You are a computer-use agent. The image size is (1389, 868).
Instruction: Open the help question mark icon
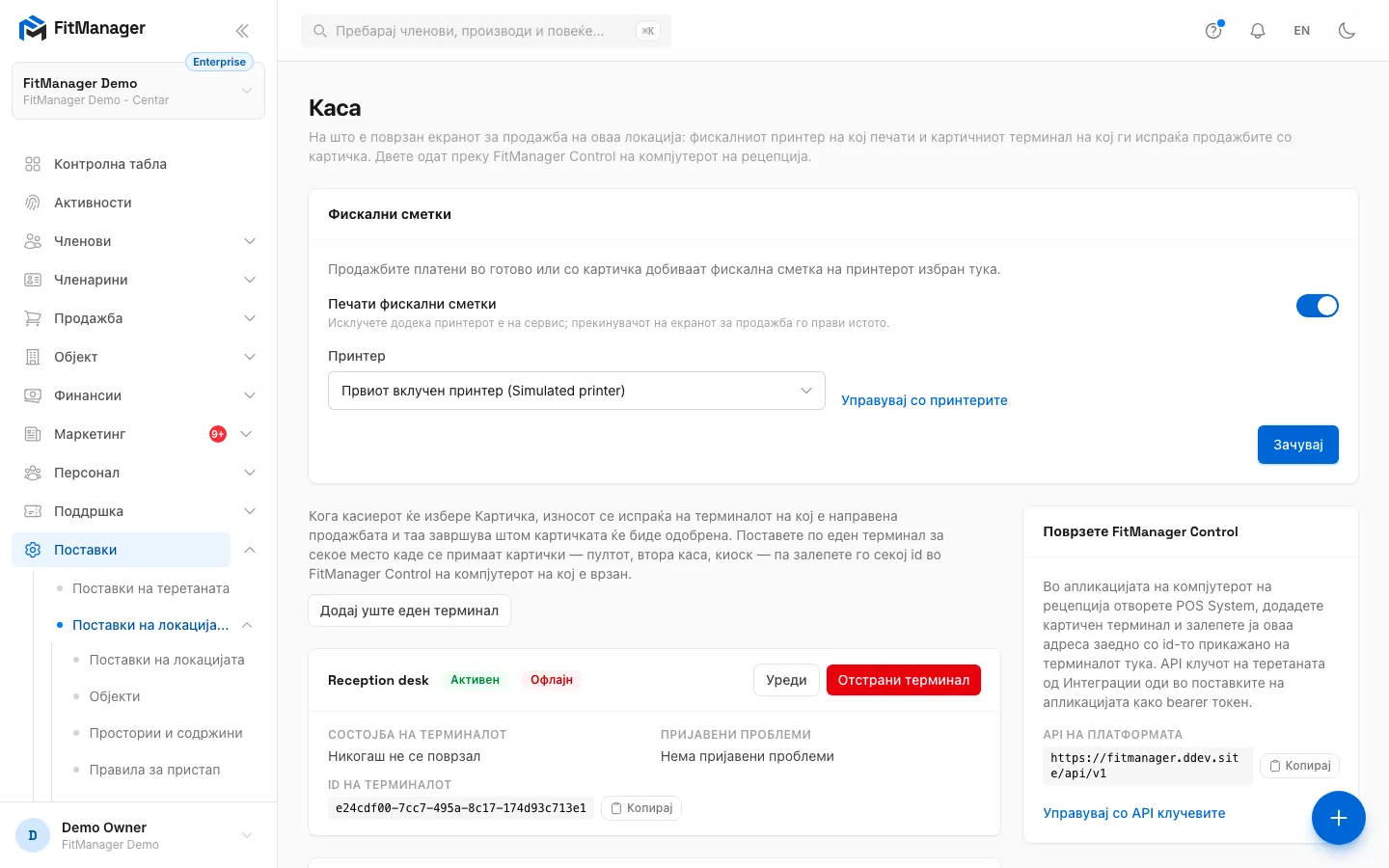point(1213,31)
